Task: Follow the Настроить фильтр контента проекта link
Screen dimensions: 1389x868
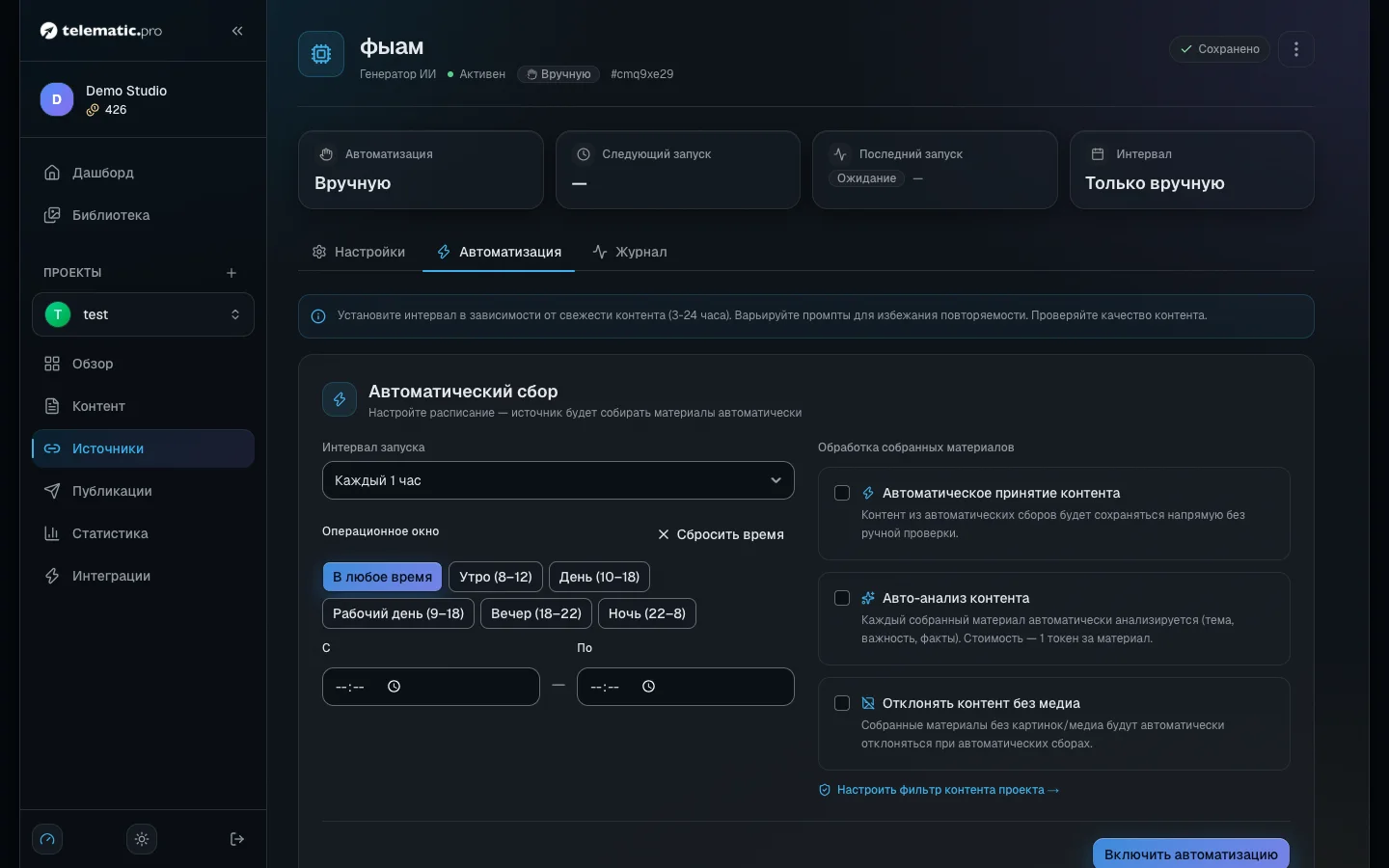Action: click(x=940, y=790)
